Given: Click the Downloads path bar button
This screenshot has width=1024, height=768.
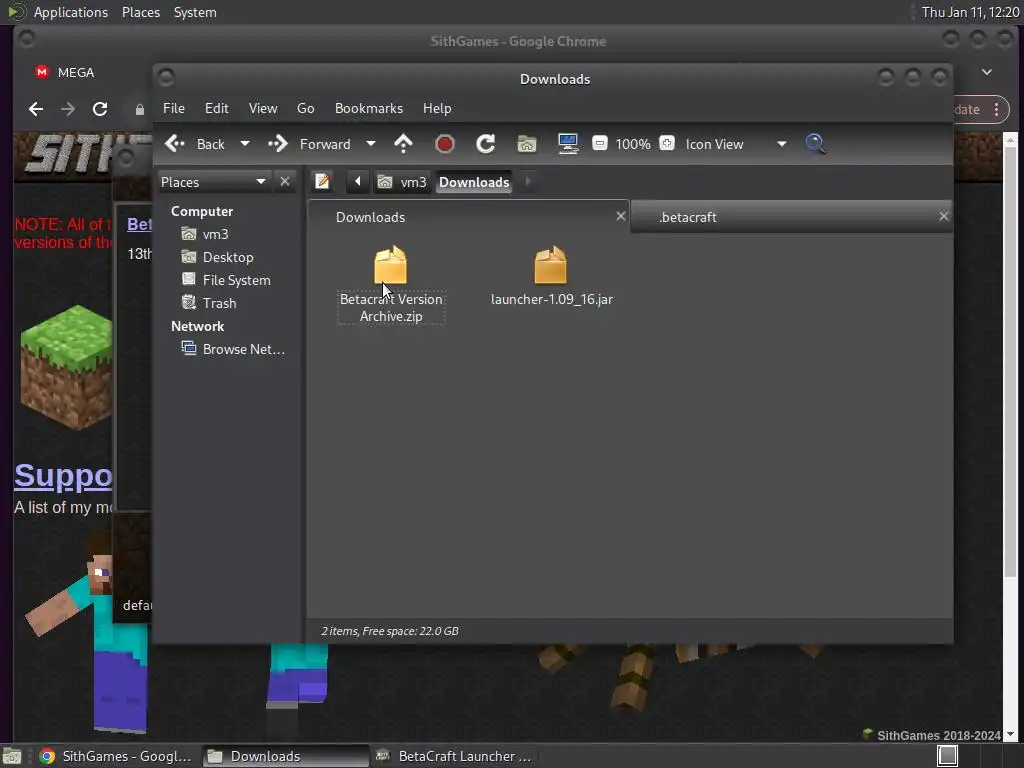Looking at the screenshot, I should pyautogui.click(x=474, y=182).
